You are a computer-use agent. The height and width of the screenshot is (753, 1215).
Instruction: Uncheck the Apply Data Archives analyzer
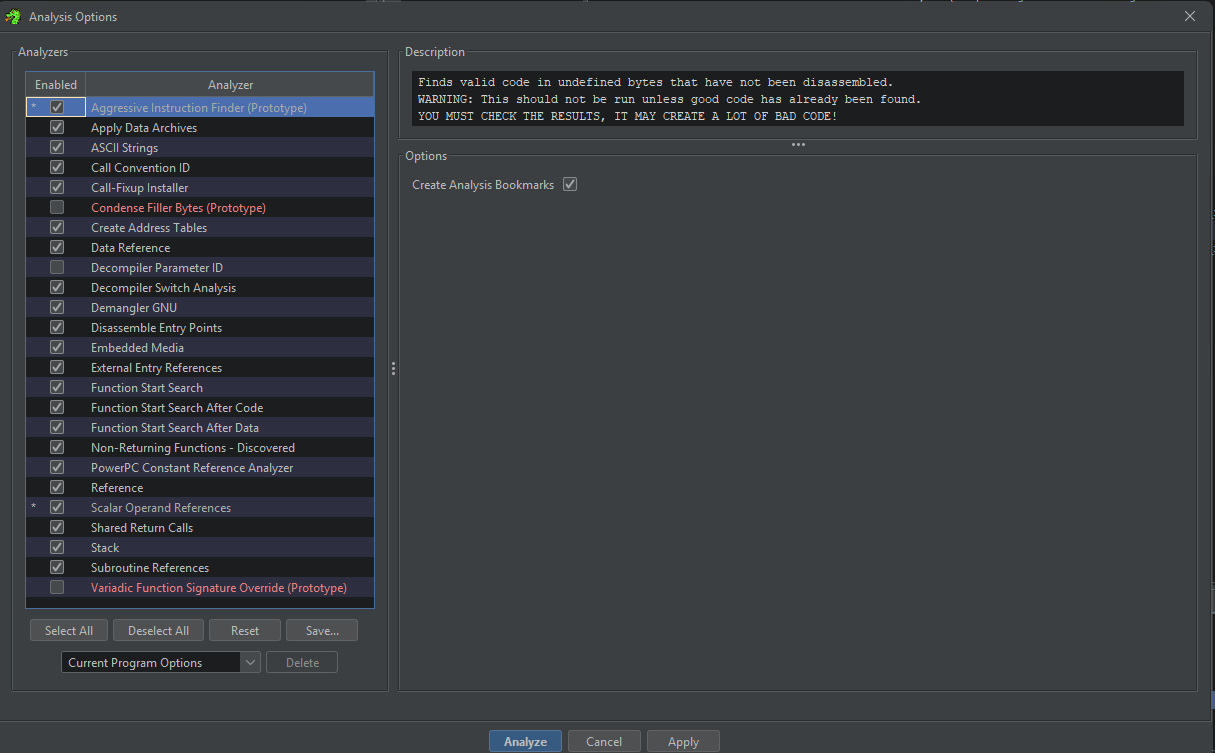56,127
